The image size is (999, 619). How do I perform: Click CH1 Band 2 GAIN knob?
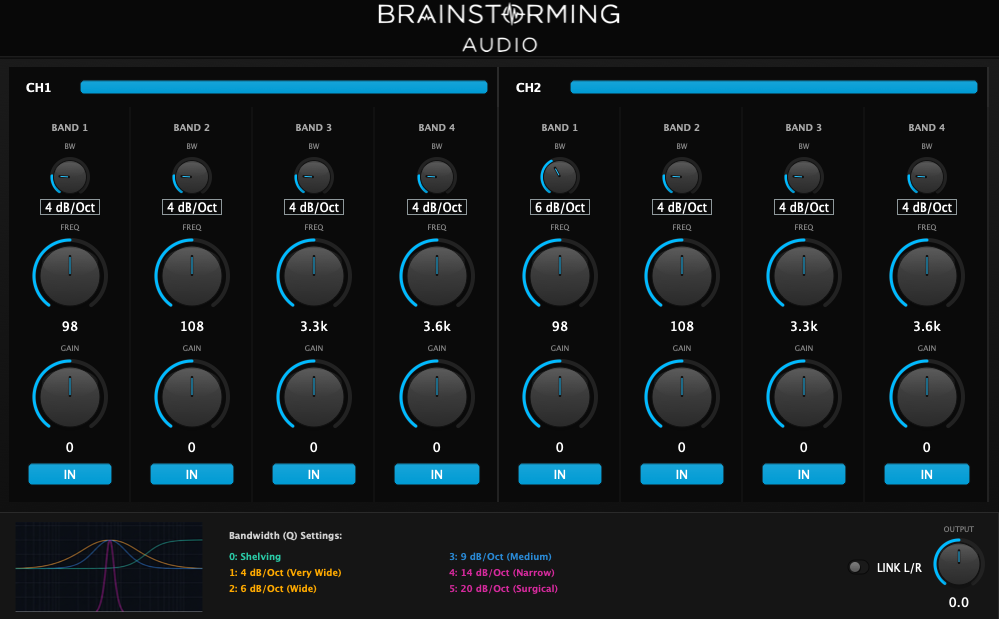click(x=192, y=397)
